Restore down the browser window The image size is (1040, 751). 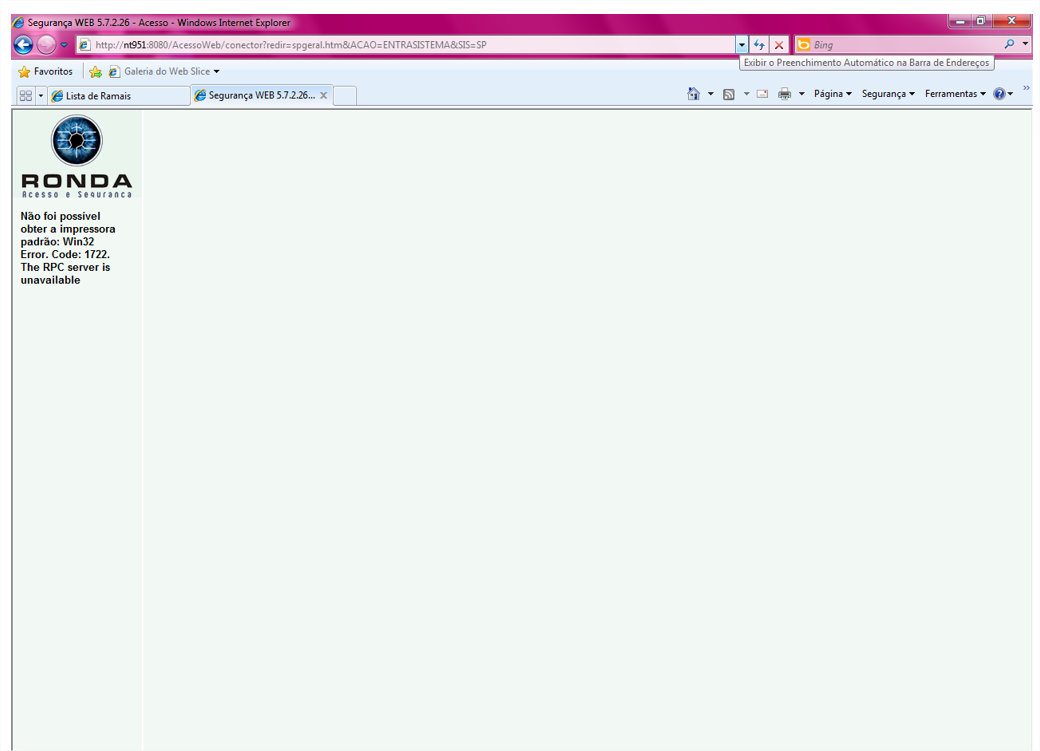click(980, 21)
